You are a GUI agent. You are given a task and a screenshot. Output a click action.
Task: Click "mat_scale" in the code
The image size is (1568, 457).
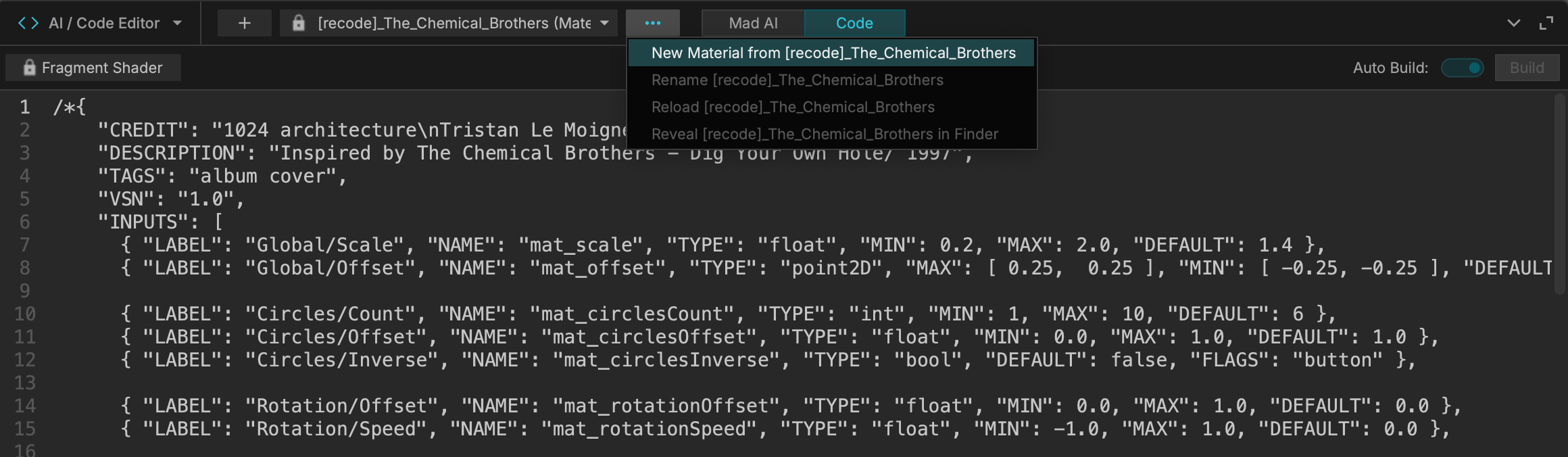coord(581,245)
